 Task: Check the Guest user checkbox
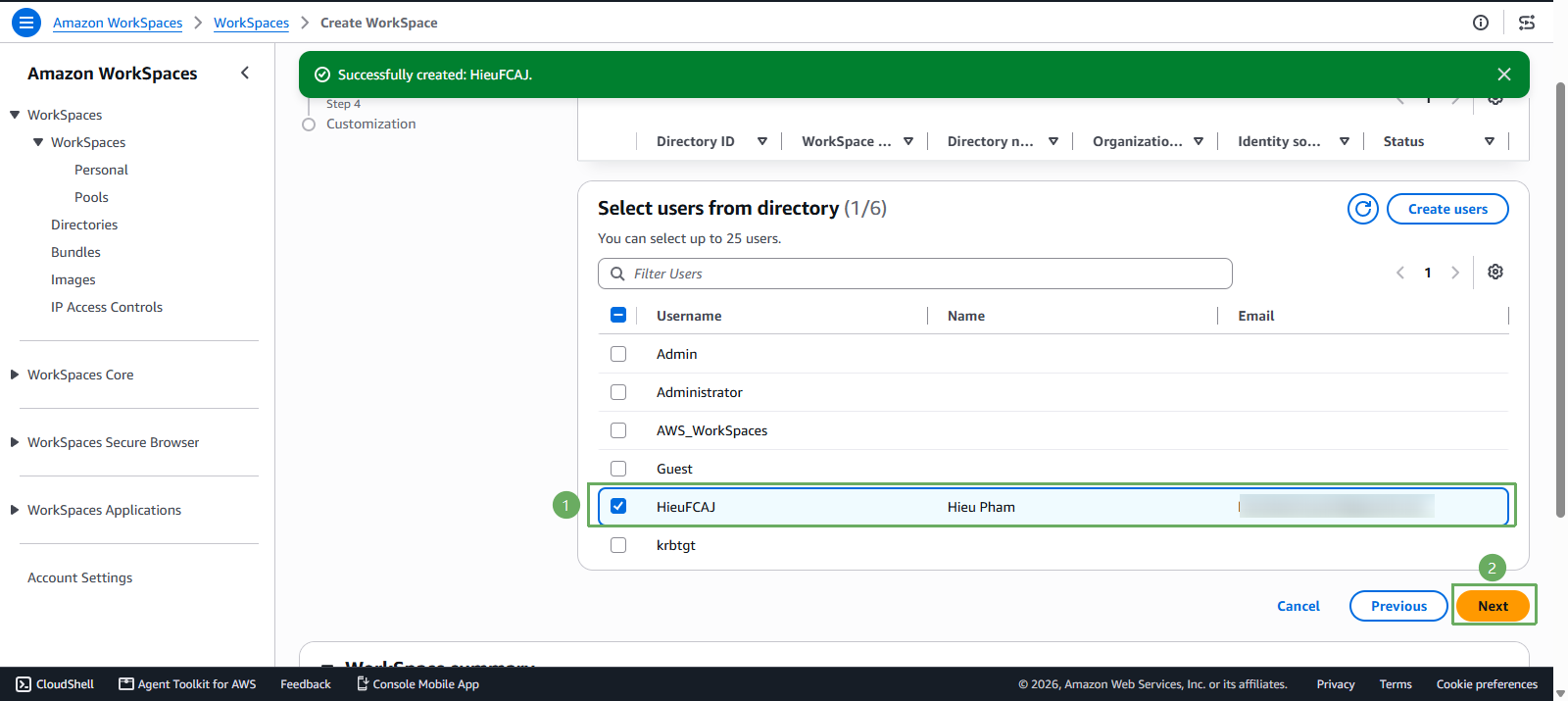tap(618, 469)
